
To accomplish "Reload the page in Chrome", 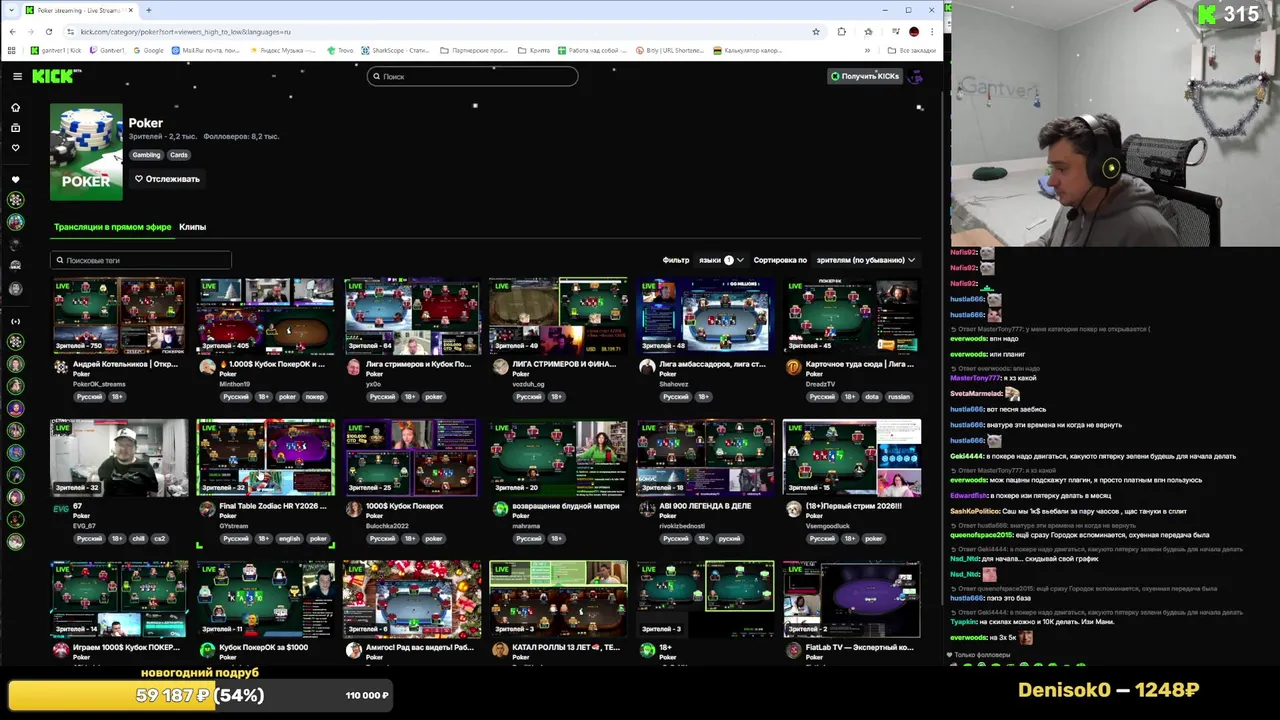I will 49,32.
